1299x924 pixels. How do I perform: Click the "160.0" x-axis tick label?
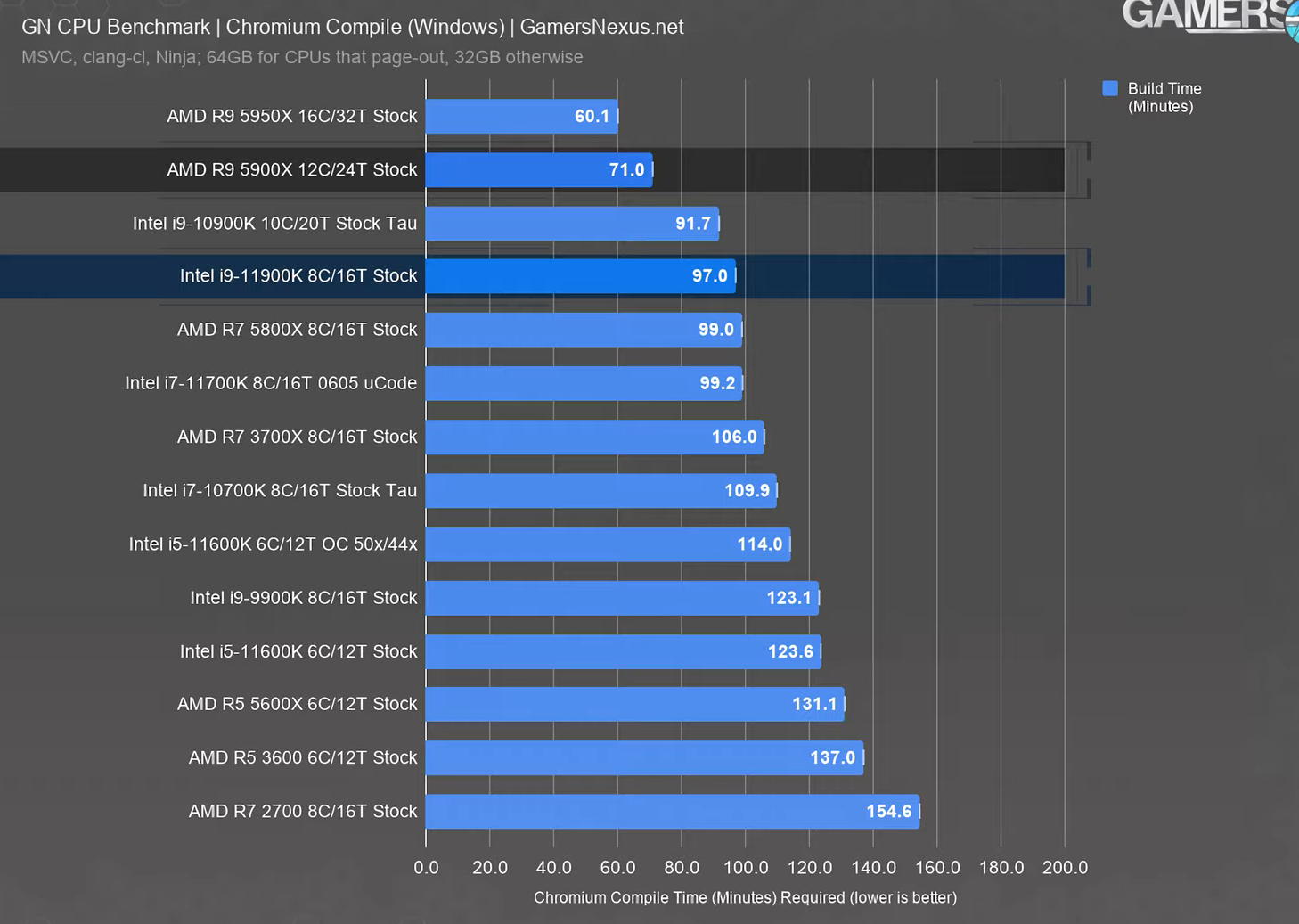[x=937, y=867]
